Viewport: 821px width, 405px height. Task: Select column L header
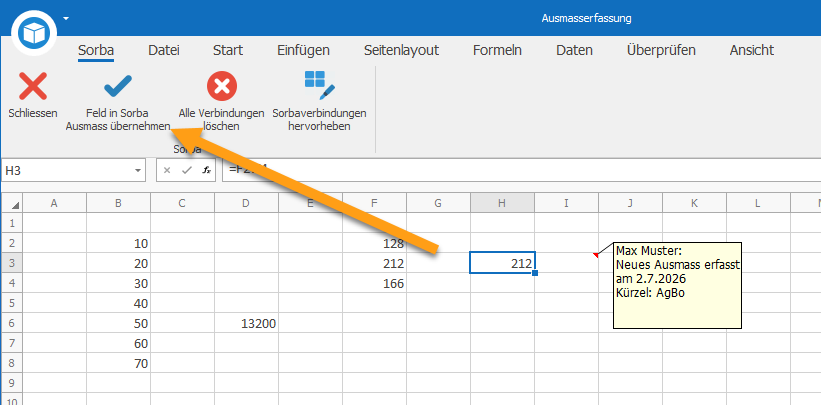758,203
